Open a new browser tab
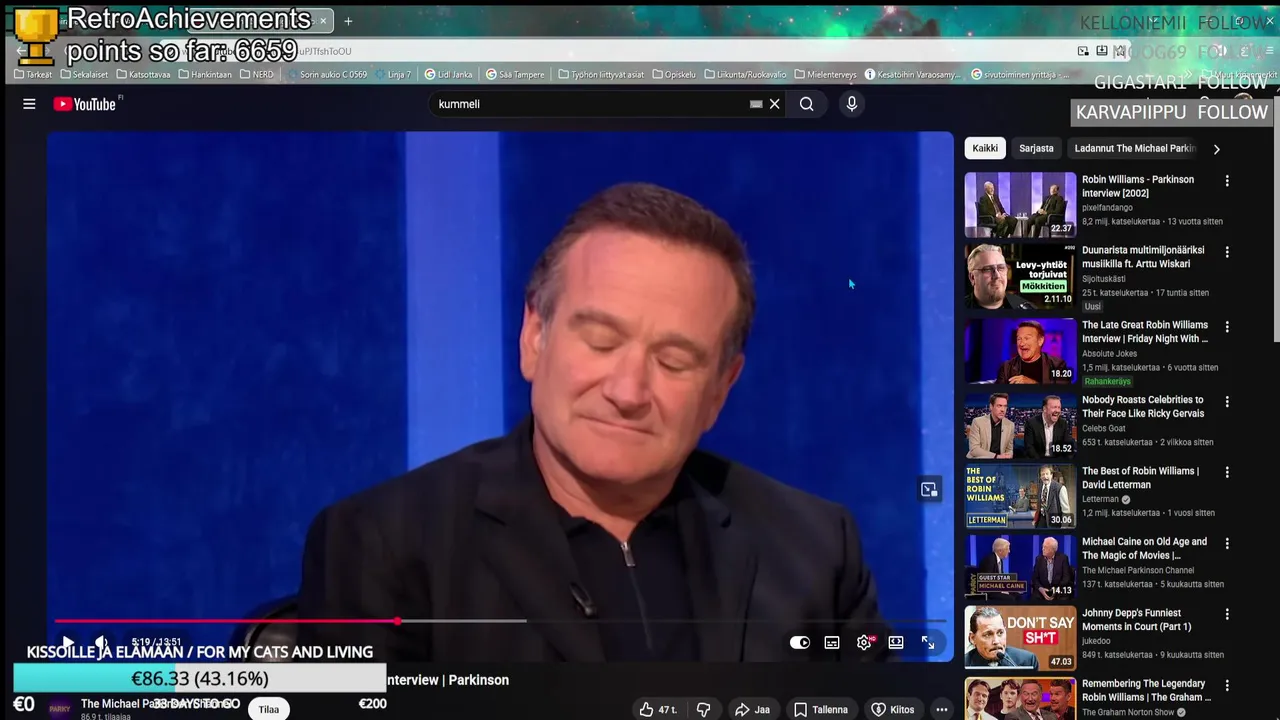1280x720 pixels. (348, 20)
